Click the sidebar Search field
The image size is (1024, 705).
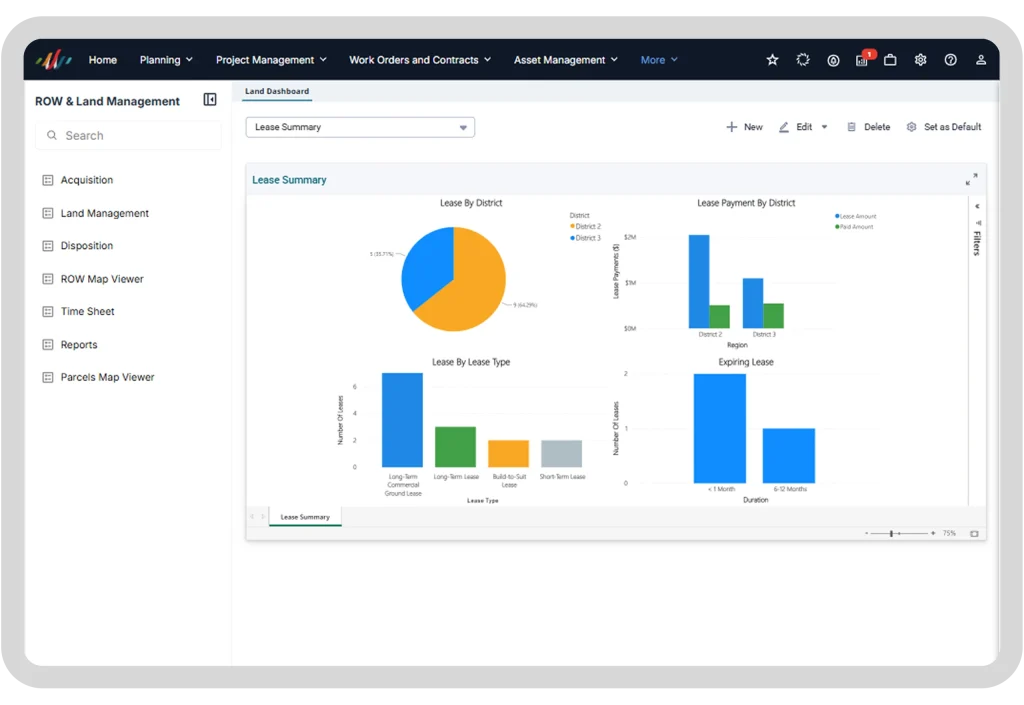pos(128,136)
